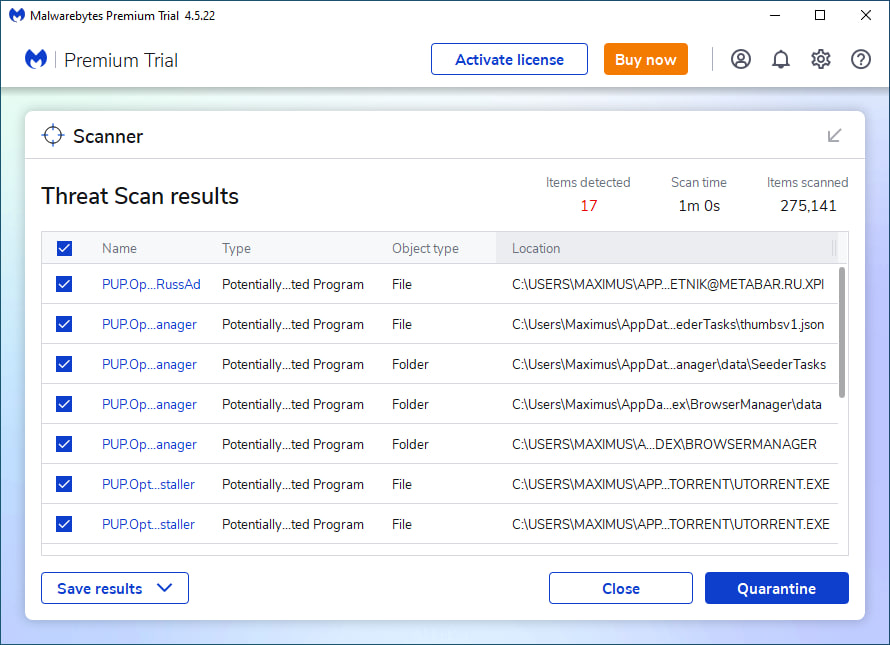Click the Buy now button
This screenshot has width=890, height=645.
[645, 59]
